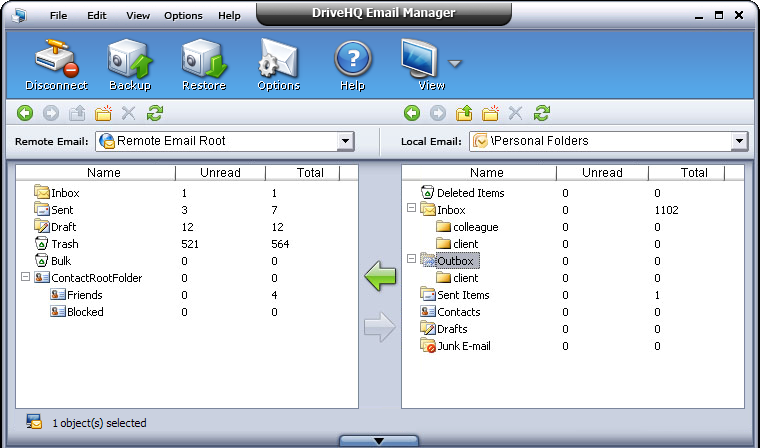Go back in the remote email pane
Viewport: 760px width, 448px height.
click(25, 113)
